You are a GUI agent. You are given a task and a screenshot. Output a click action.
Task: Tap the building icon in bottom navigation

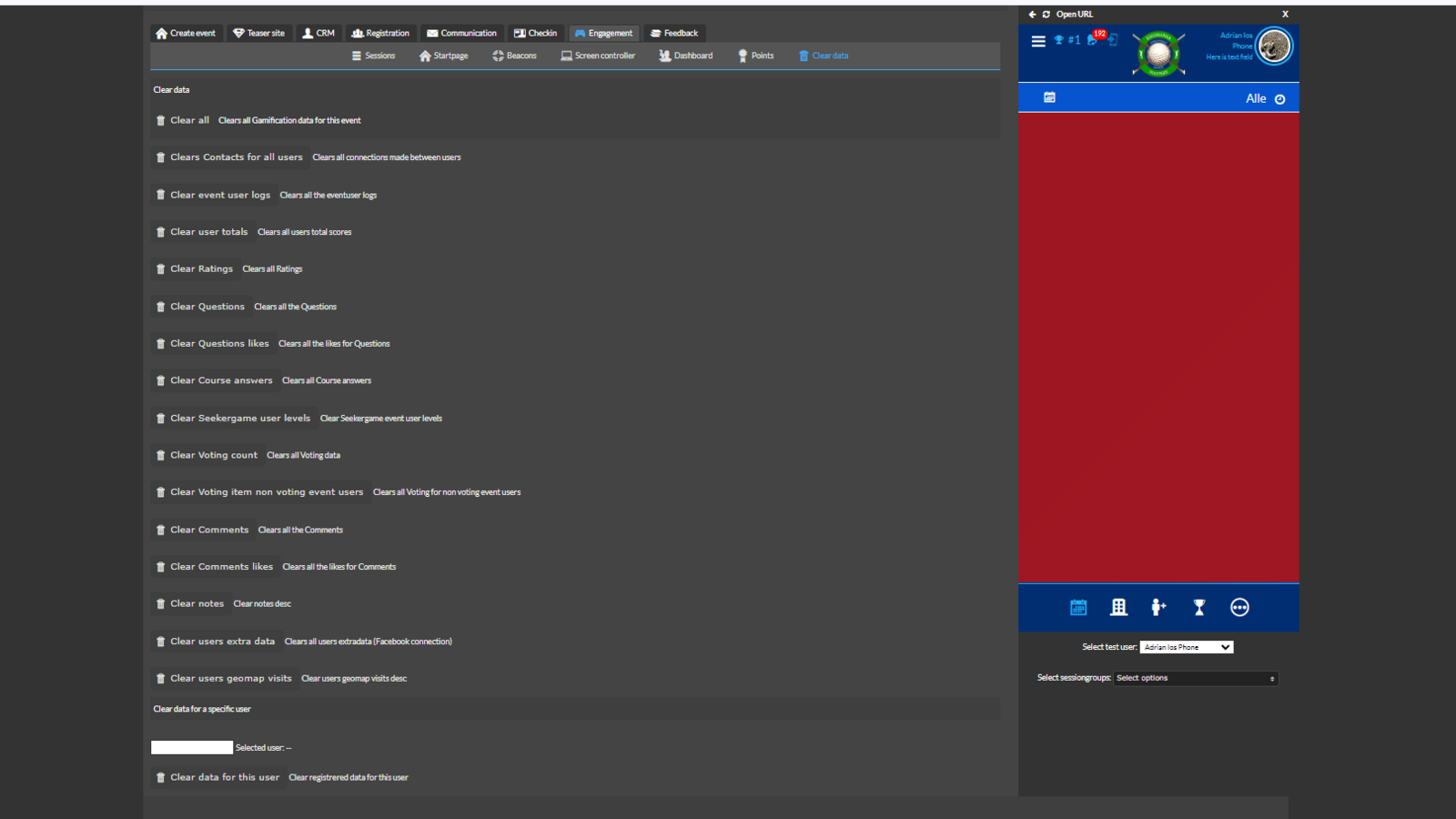[x=1118, y=607]
